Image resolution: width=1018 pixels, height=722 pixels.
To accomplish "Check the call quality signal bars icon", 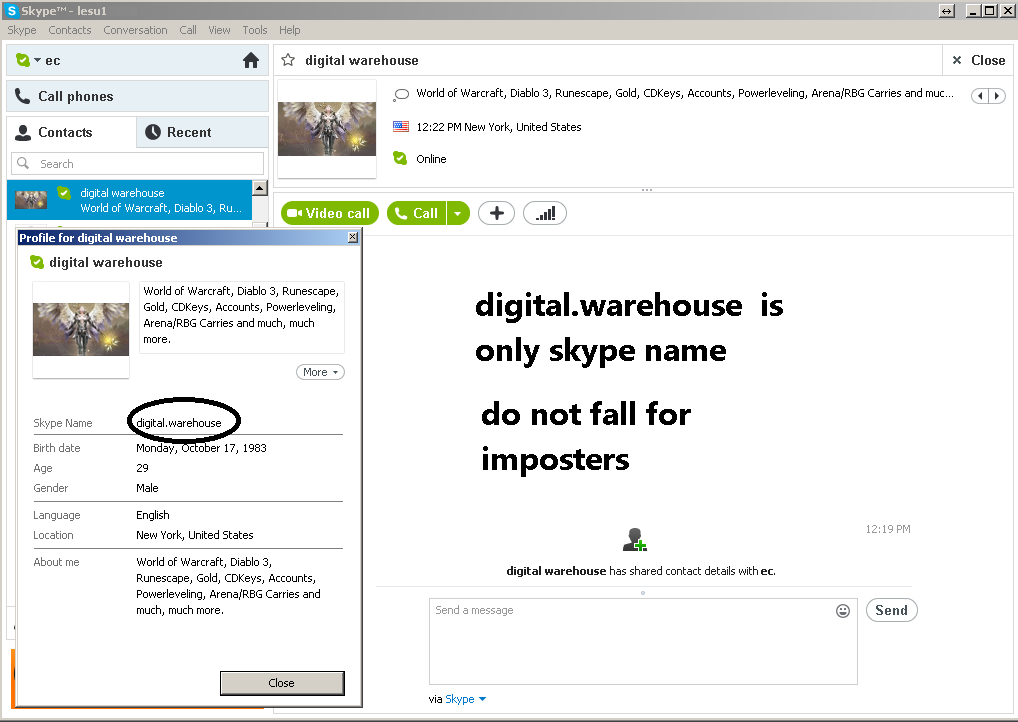I will point(545,213).
